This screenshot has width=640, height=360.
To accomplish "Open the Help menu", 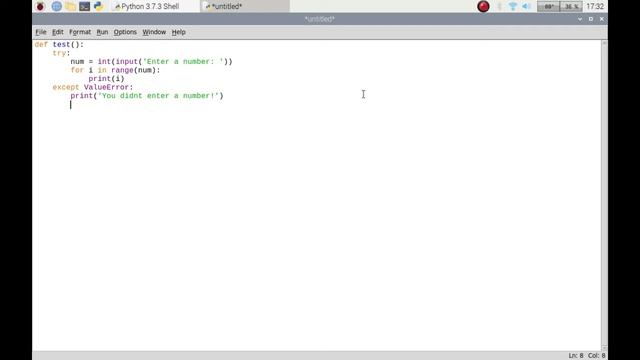I will [x=178, y=32].
